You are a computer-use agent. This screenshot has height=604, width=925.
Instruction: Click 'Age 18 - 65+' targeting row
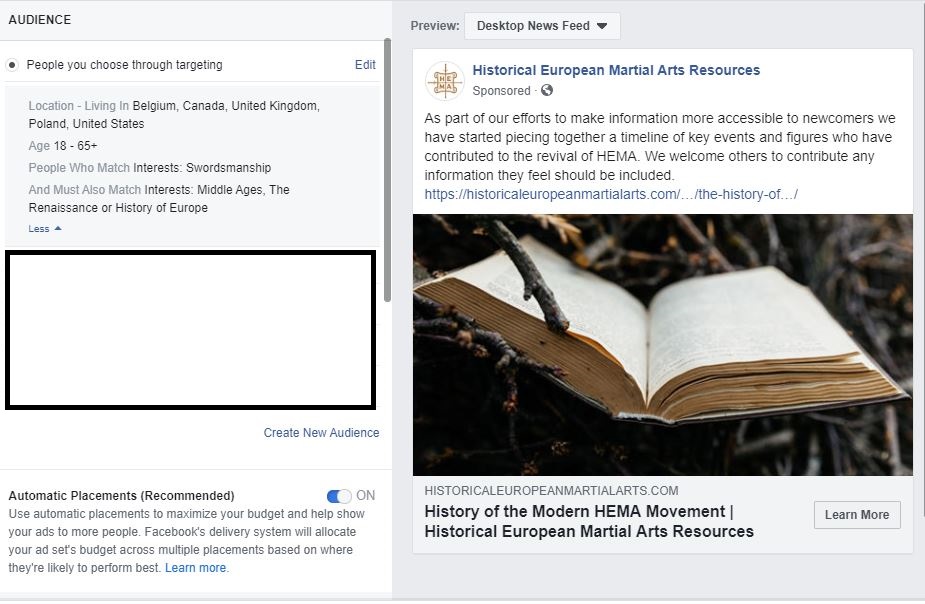click(x=63, y=146)
